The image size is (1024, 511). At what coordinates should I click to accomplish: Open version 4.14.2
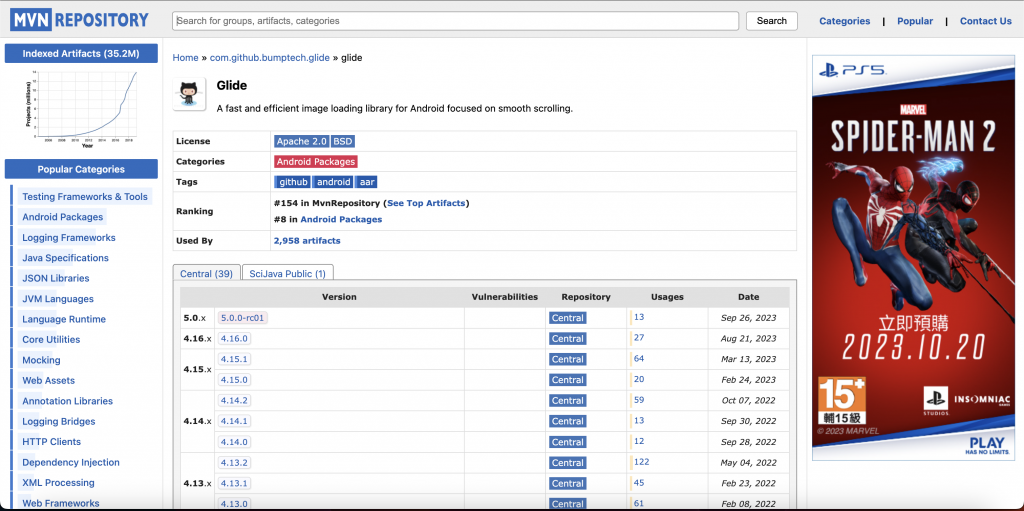pyautogui.click(x=234, y=400)
